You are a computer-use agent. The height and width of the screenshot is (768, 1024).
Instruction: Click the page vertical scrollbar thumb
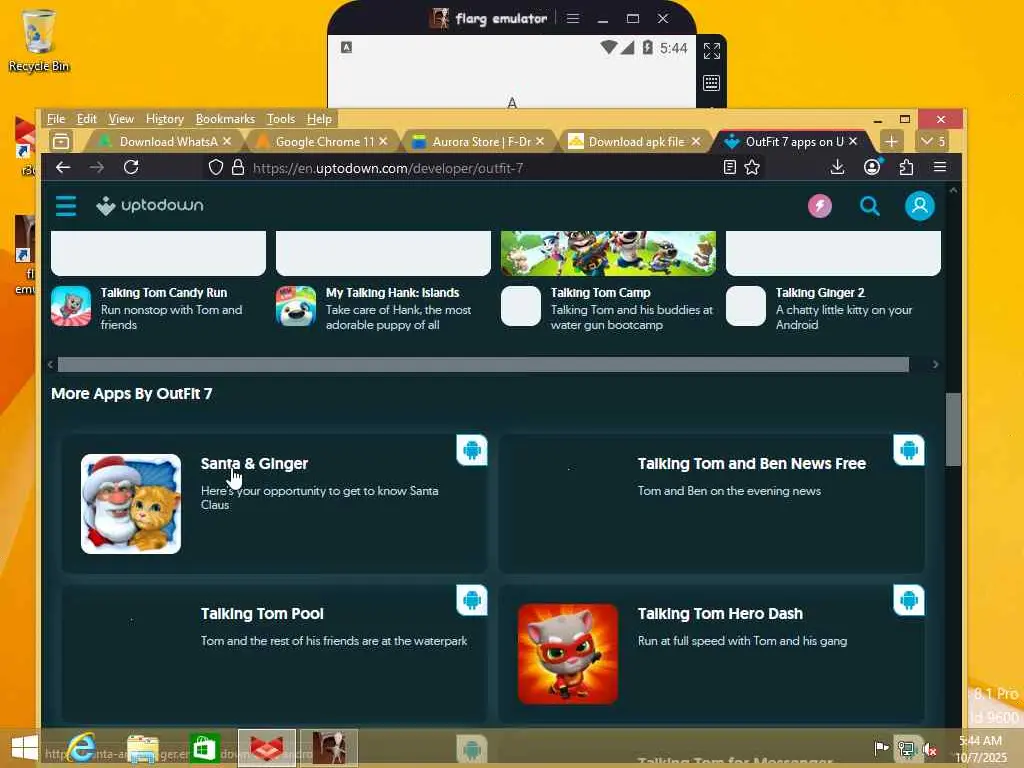(953, 429)
